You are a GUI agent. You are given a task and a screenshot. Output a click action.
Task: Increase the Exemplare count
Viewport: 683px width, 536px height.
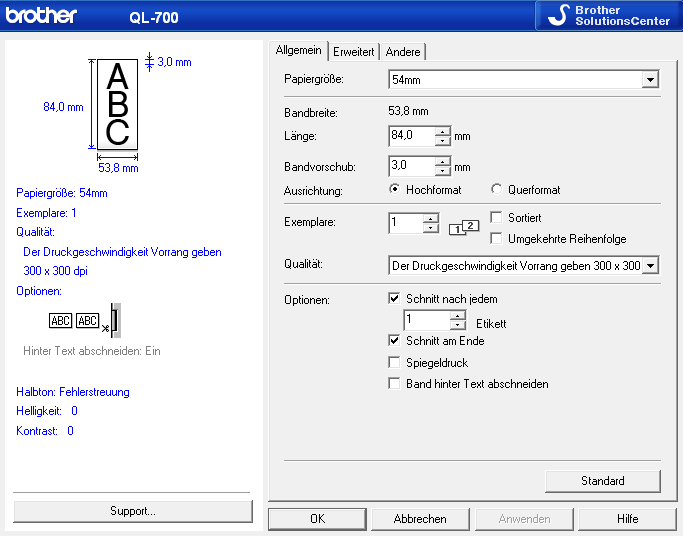[431, 218]
